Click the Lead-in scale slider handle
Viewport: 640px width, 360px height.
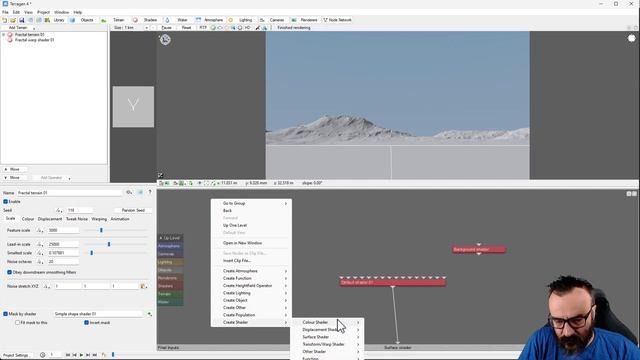109,244
